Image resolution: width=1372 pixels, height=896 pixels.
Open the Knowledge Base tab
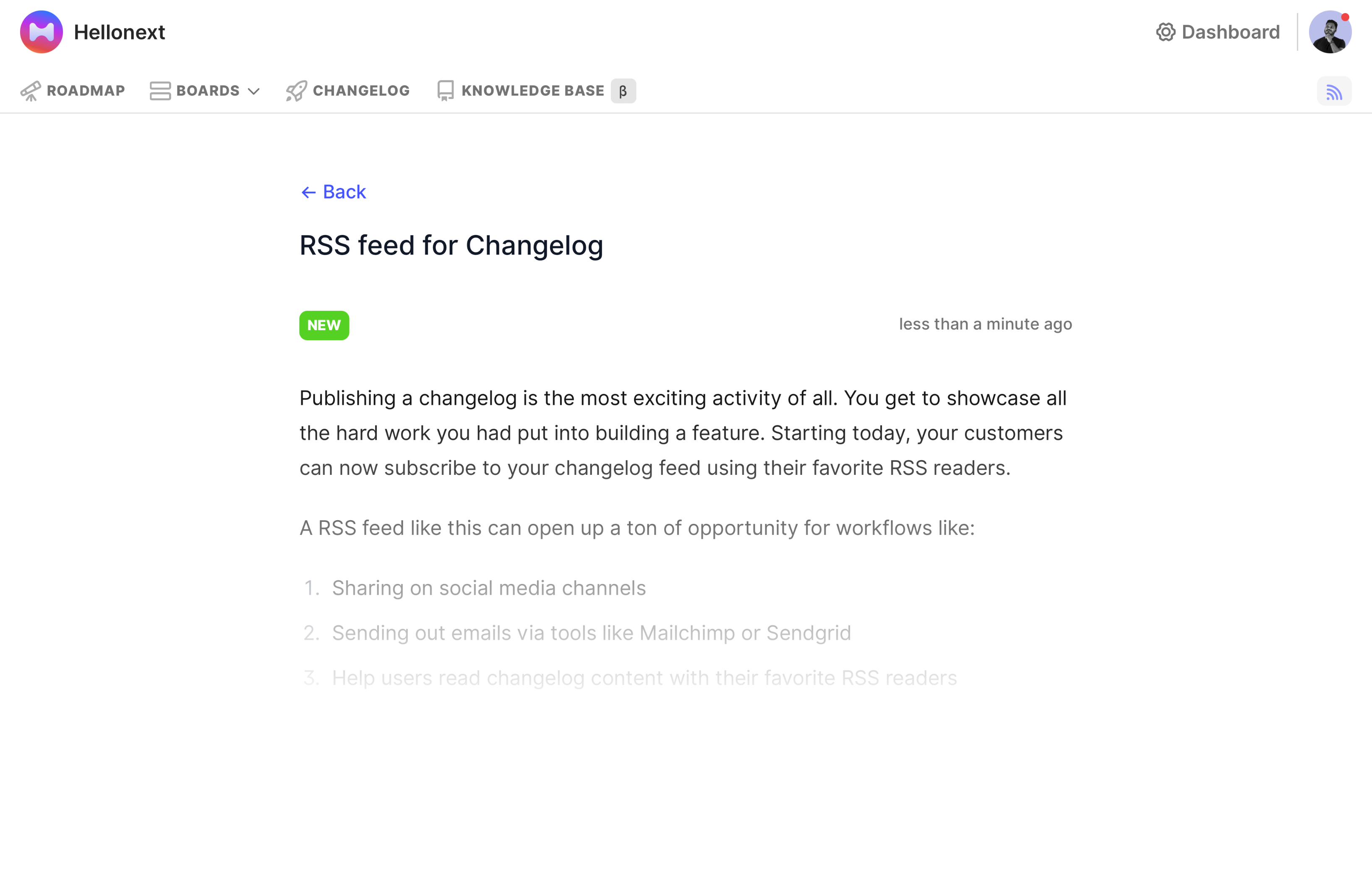point(532,91)
